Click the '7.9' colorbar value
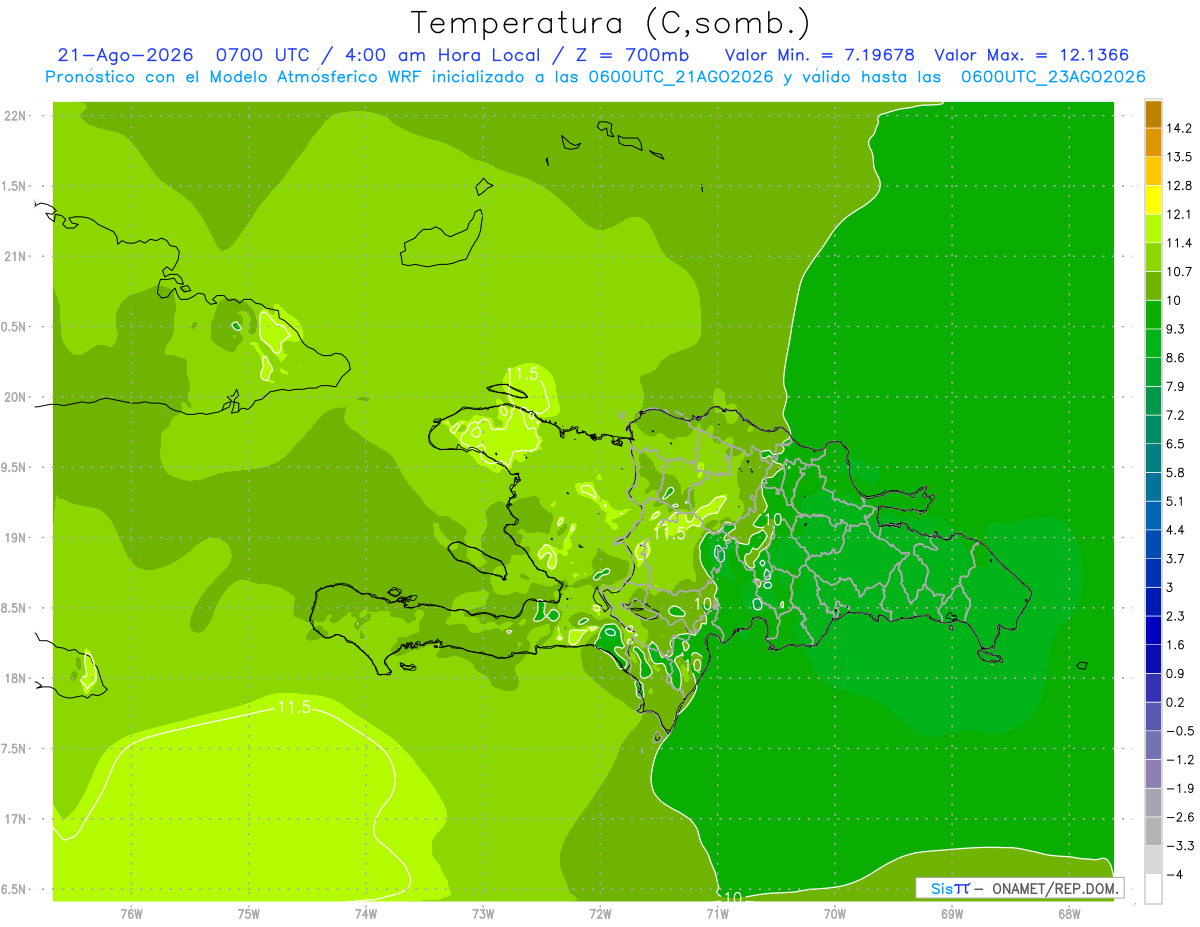The image size is (1200, 927). coord(1177,387)
